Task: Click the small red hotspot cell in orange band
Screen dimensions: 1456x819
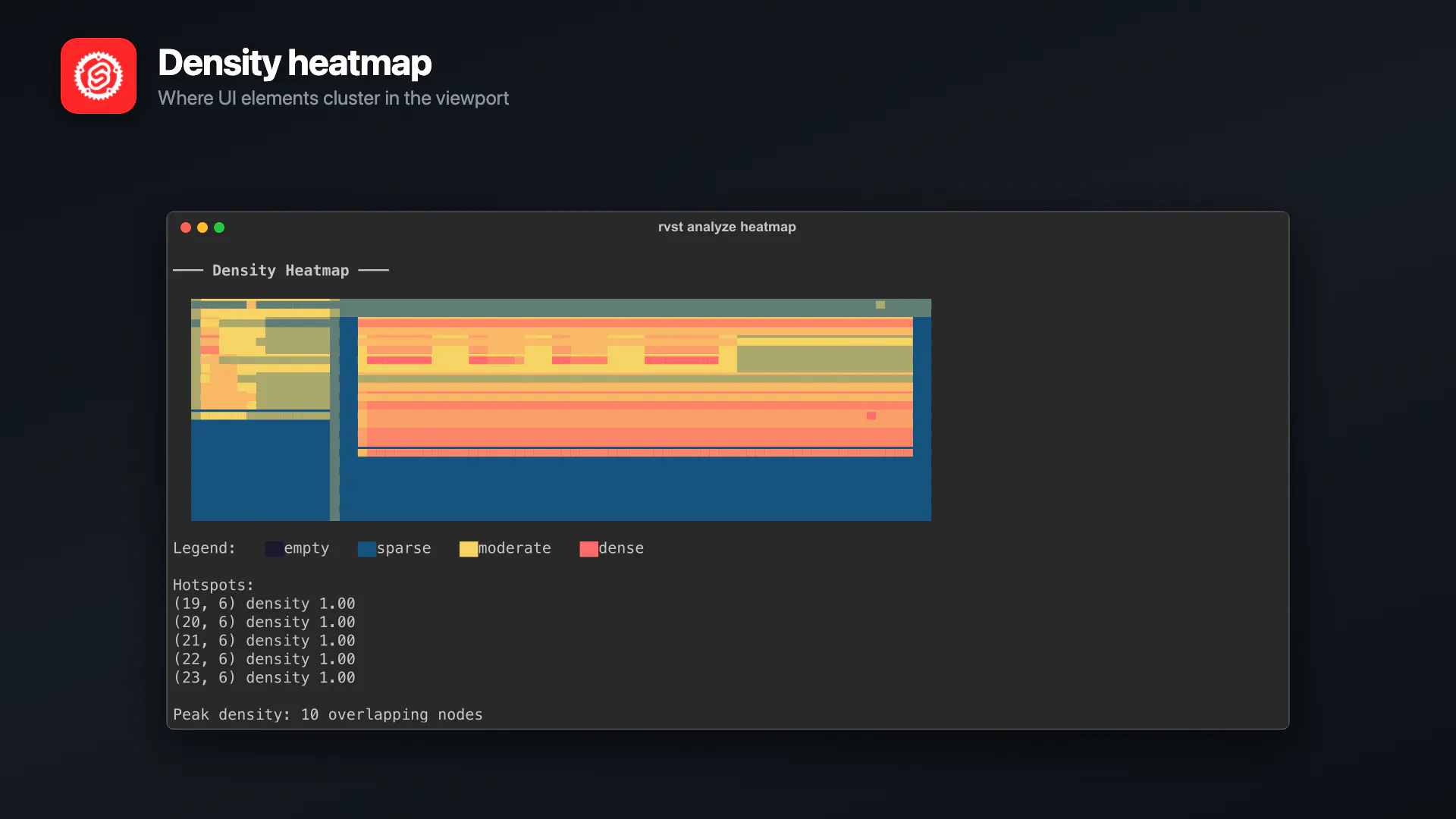Action: pyautogui.click(x=871, y=416)
